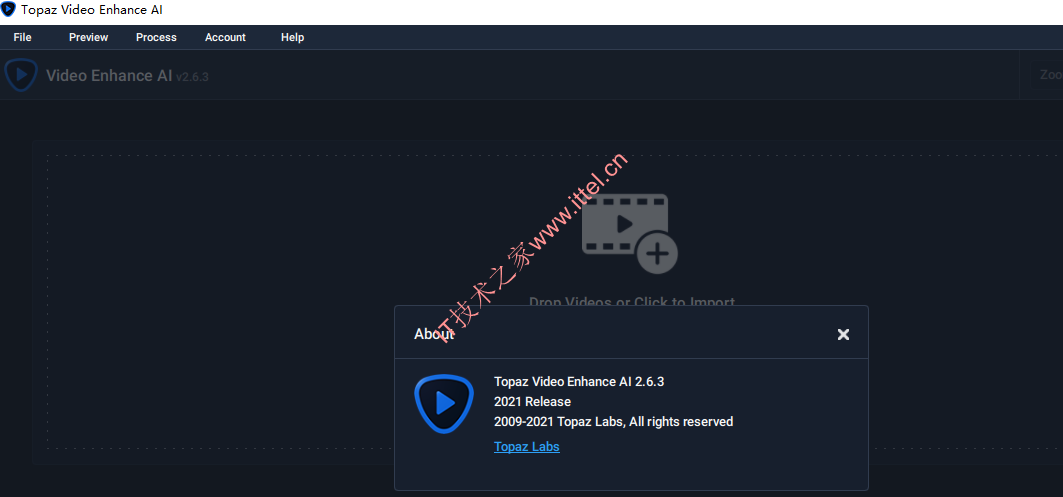Open the Account menu
Image resolution: width=1063 pixels, height=497 pixels.
225,37
